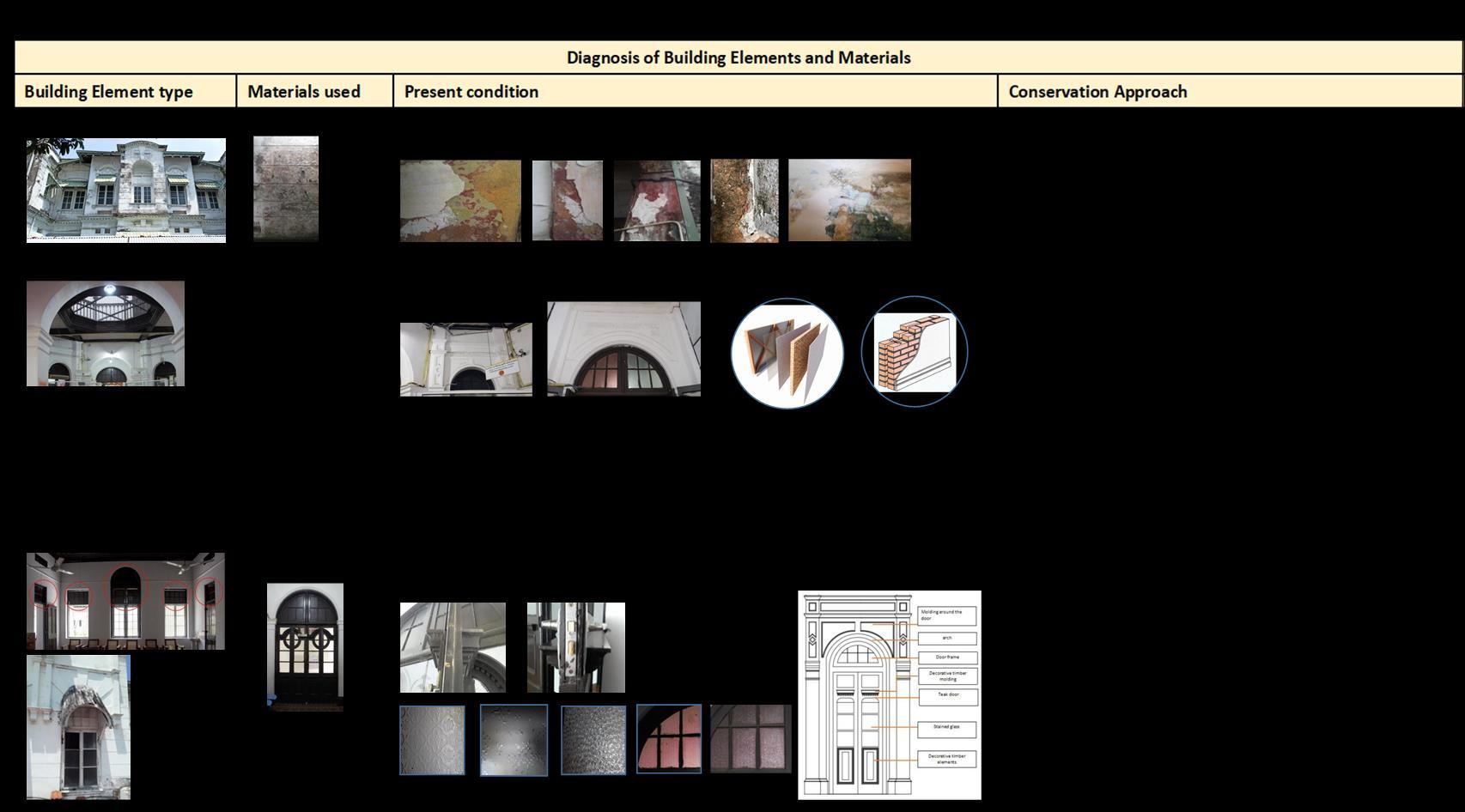The image size is (1465, 812).
Task: Select the "Door frame" diagram label
Action: (x=947, y=657)
